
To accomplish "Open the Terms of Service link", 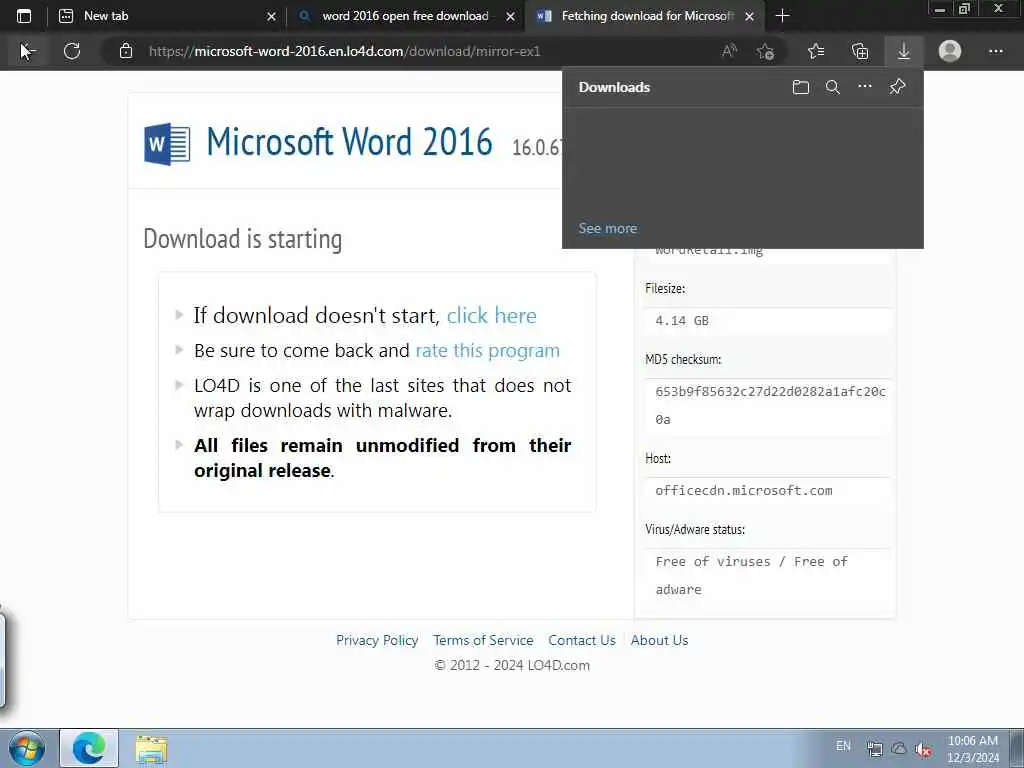I will coord(483,640).
